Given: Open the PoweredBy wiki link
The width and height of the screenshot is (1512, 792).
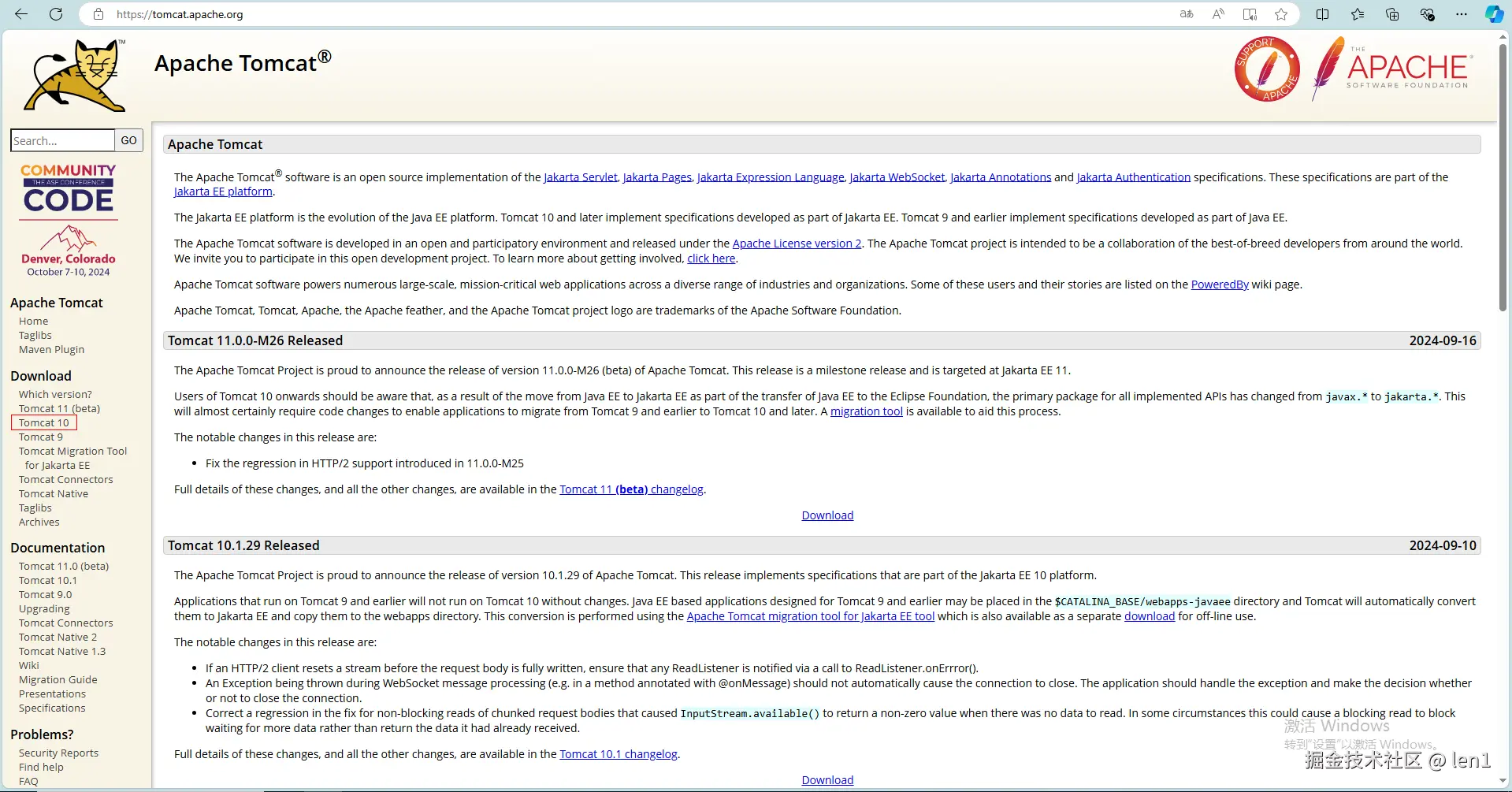Looking at the screenshot, I should (x=1220, y=284).
